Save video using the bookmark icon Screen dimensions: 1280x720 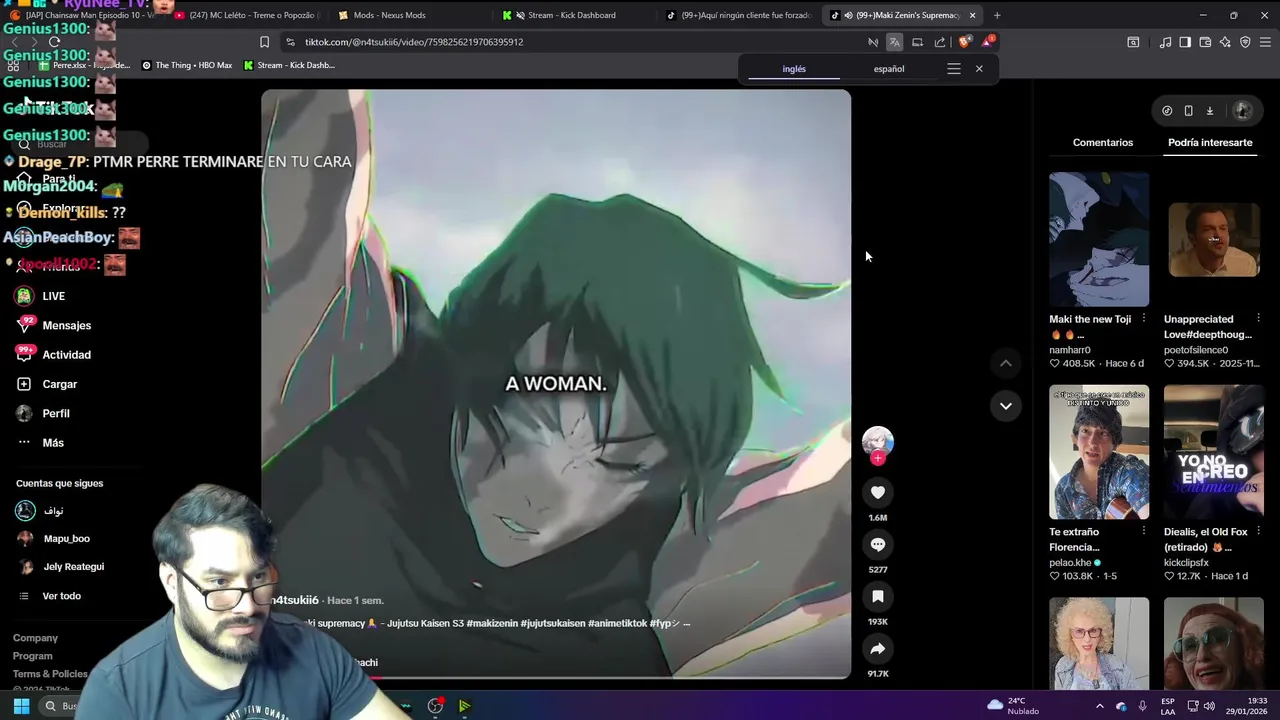click(878, 596)
